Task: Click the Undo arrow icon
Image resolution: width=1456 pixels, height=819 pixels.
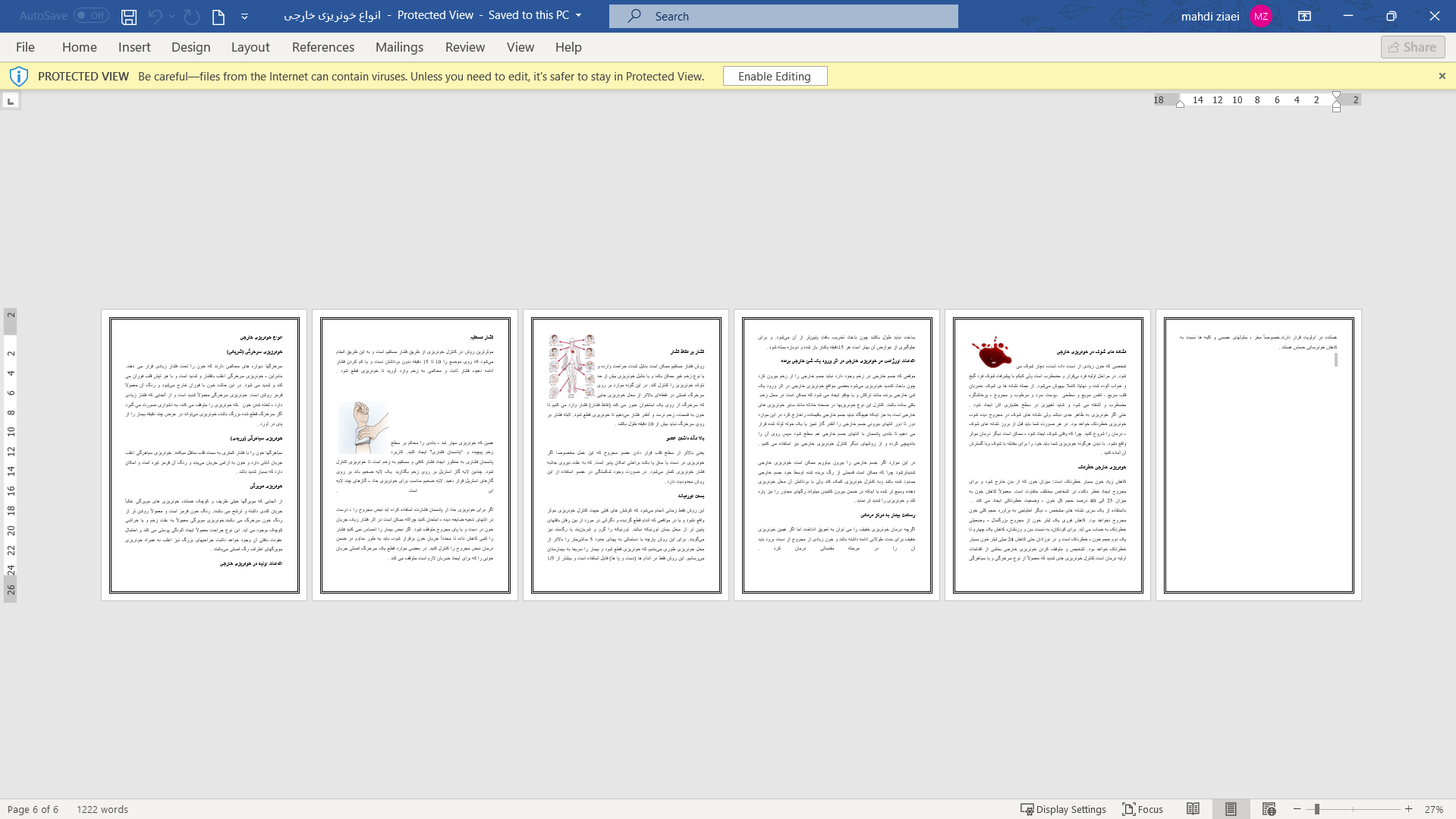Action: tap(155, 16)
